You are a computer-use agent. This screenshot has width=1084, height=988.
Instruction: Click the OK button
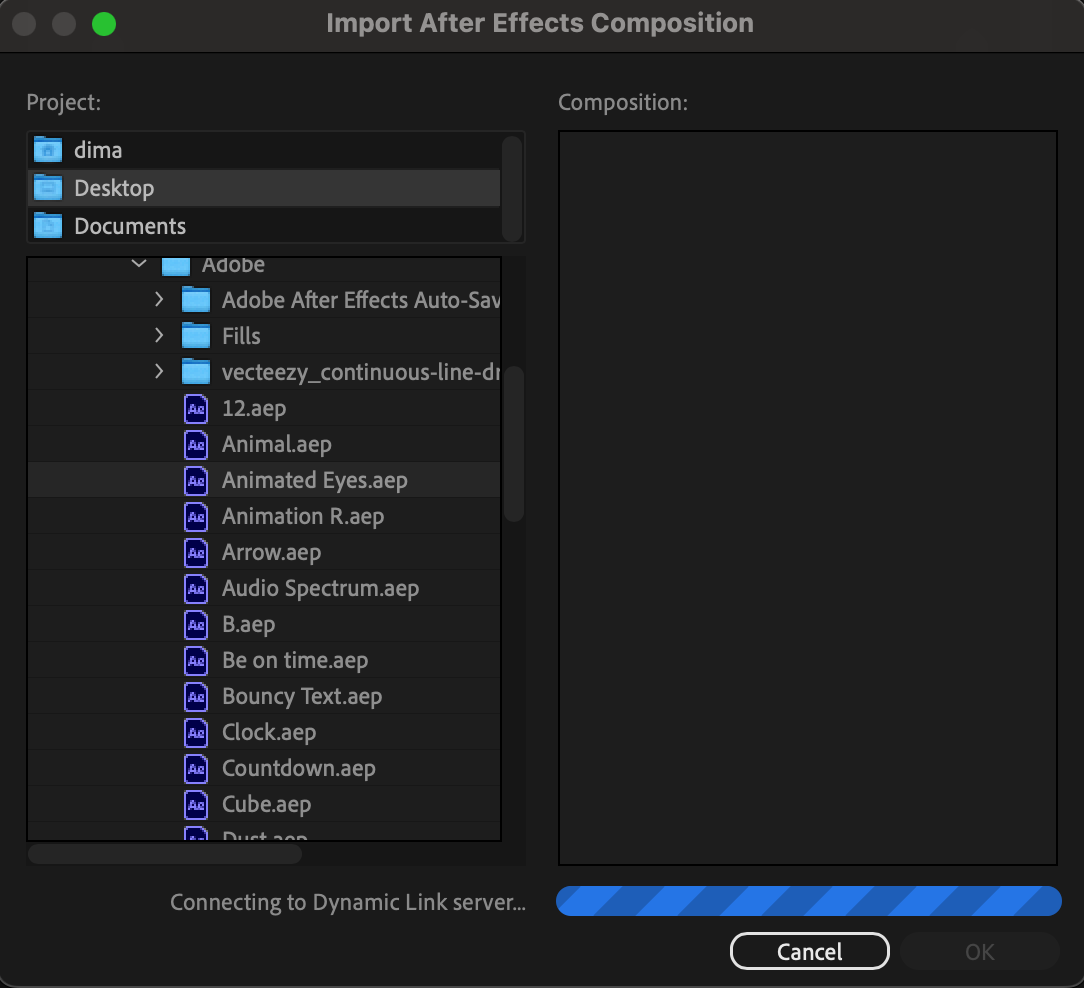(x=980, y=951)
